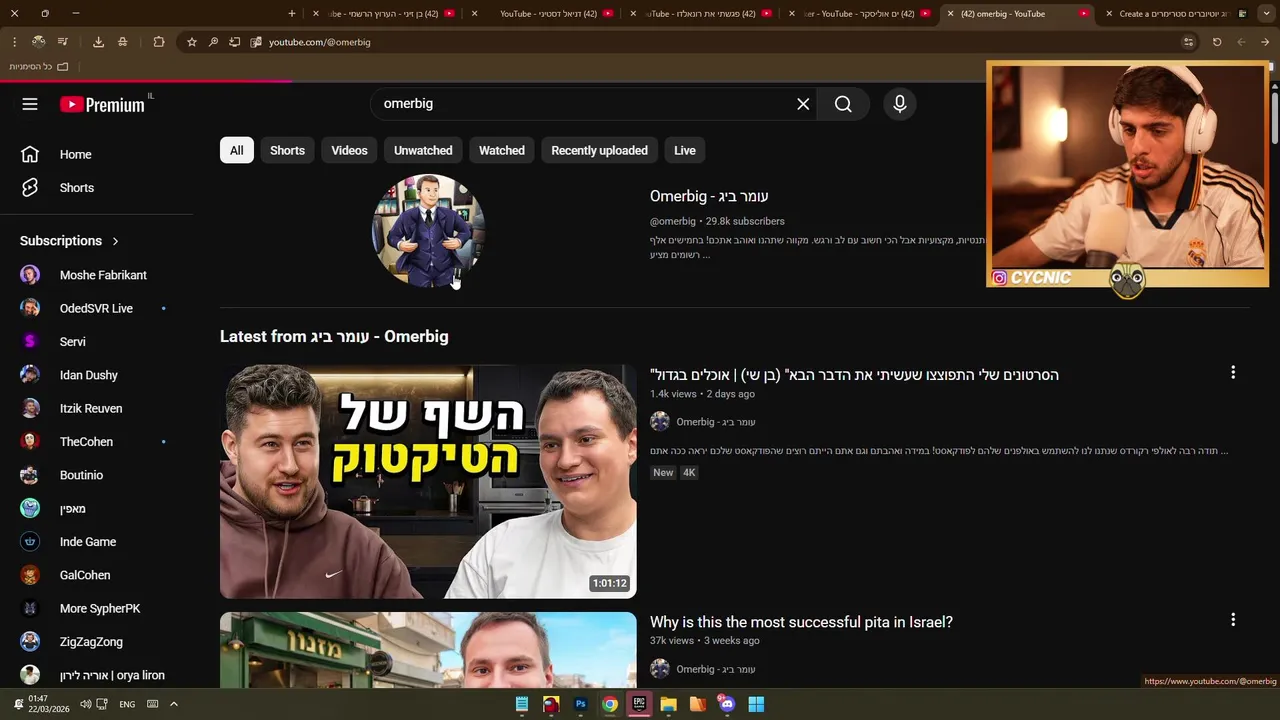
Task: Open the Omerbig - עומר ביג channel title
Action: pos(709,196)
